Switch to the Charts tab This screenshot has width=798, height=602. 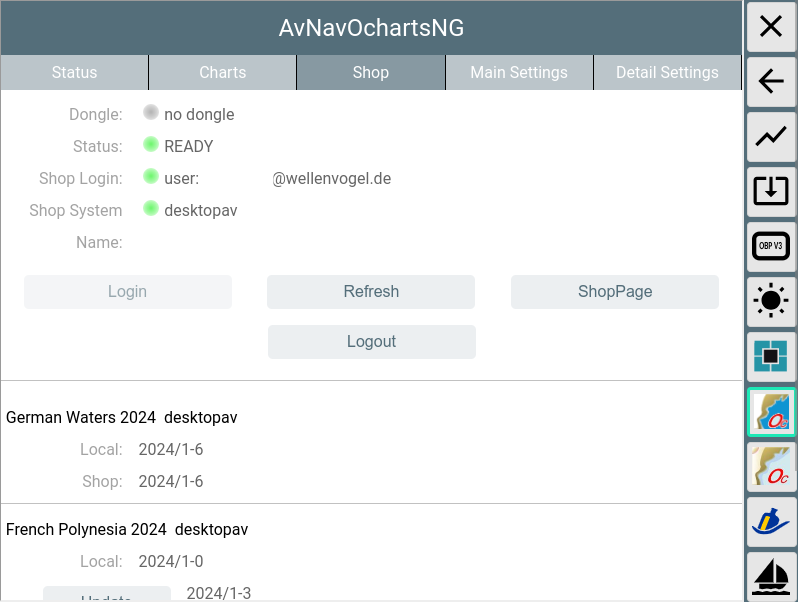tap(222, 72)
